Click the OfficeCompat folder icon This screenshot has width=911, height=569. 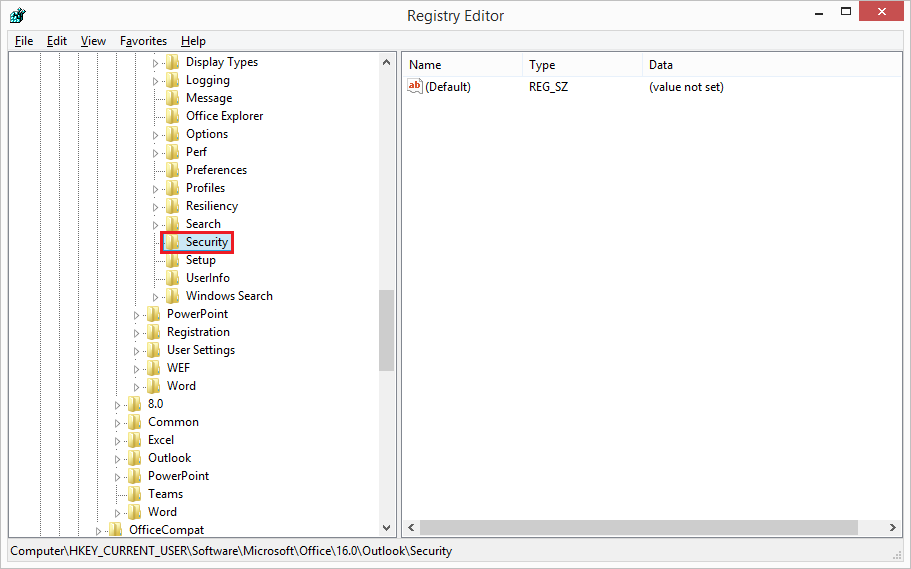[116, 530]
